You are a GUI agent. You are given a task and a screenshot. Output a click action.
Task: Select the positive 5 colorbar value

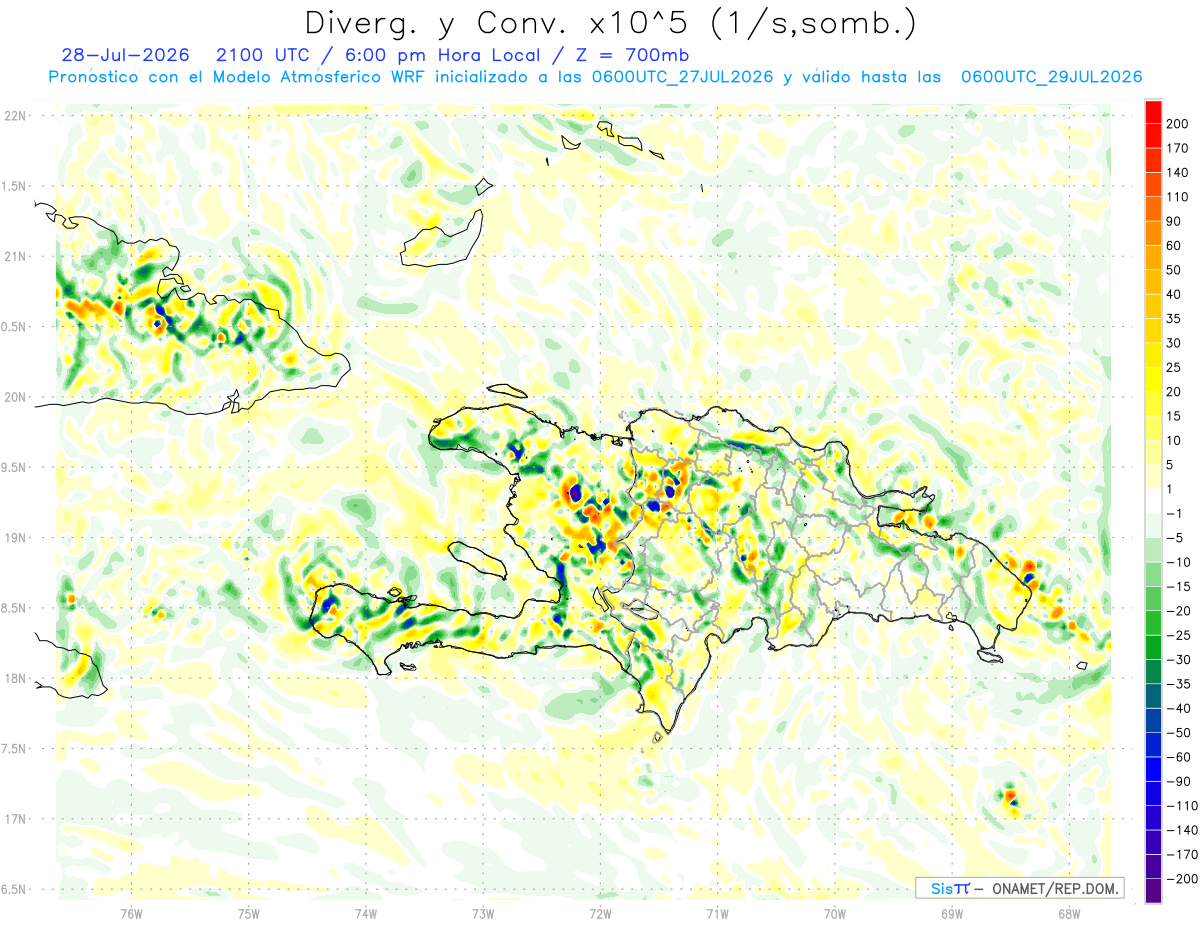pos(1170,466)
